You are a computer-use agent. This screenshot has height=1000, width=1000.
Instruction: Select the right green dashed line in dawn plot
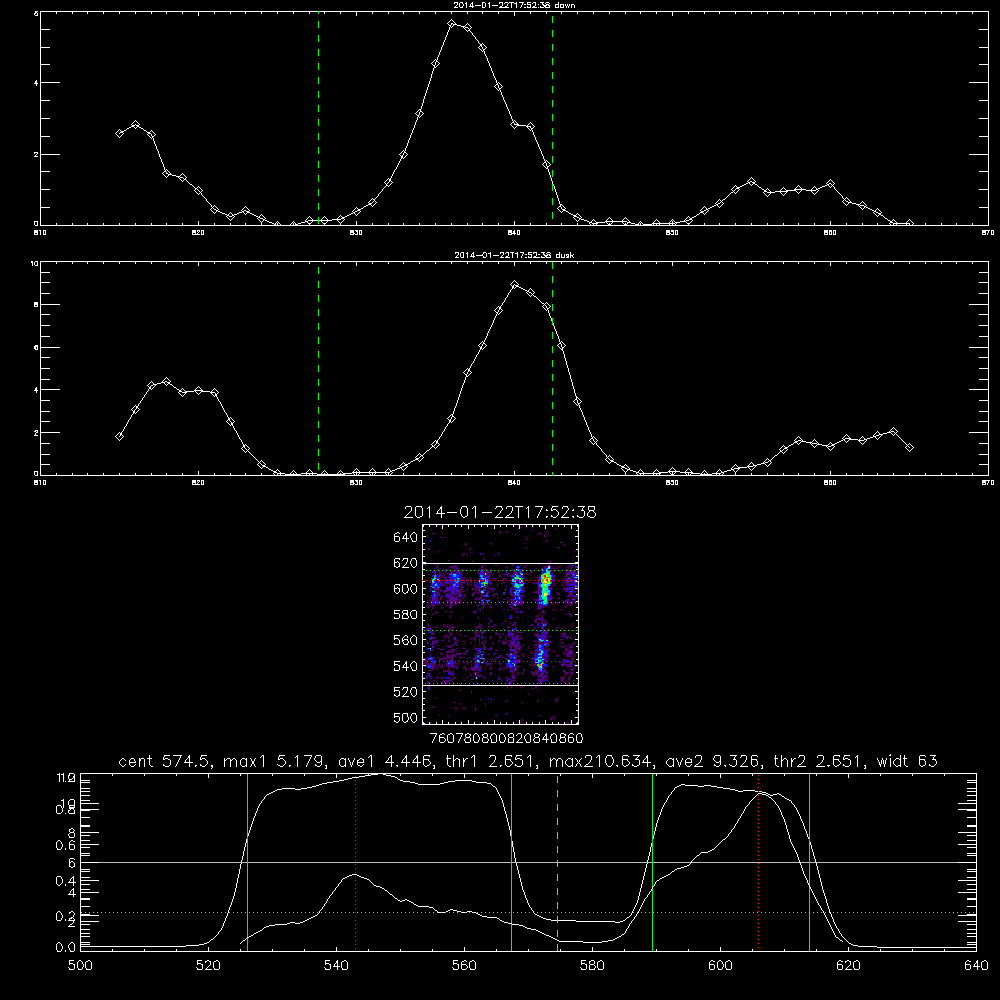coord(552,119)
